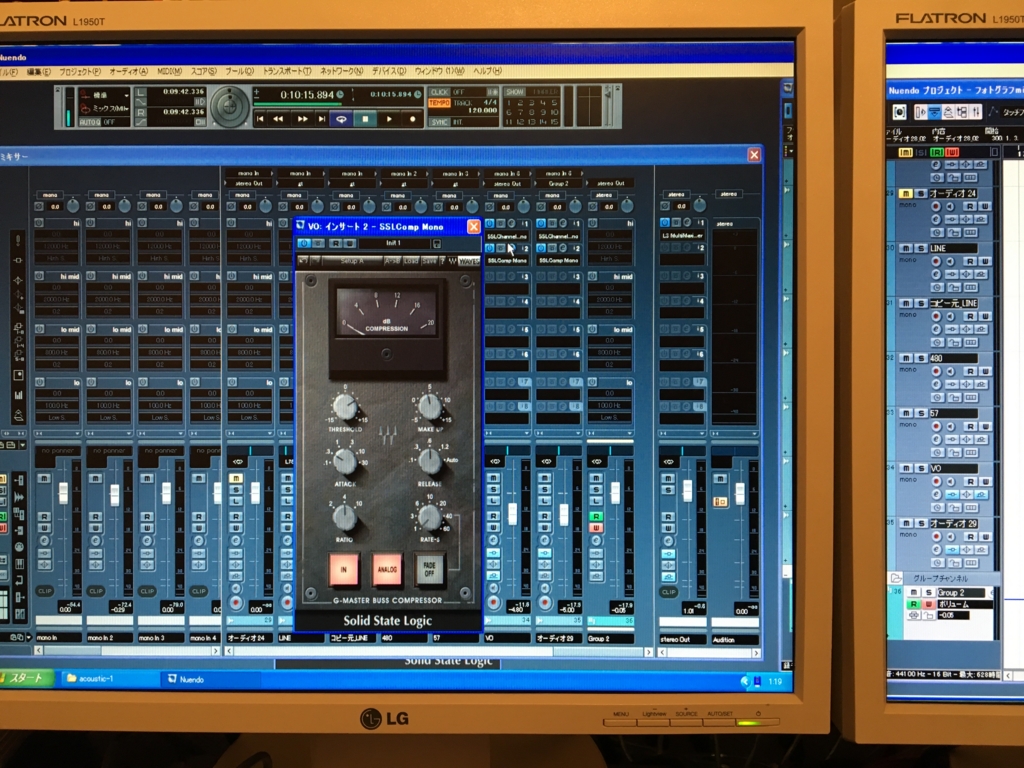Open the オーディオ(A) menu

coord(129,71)
